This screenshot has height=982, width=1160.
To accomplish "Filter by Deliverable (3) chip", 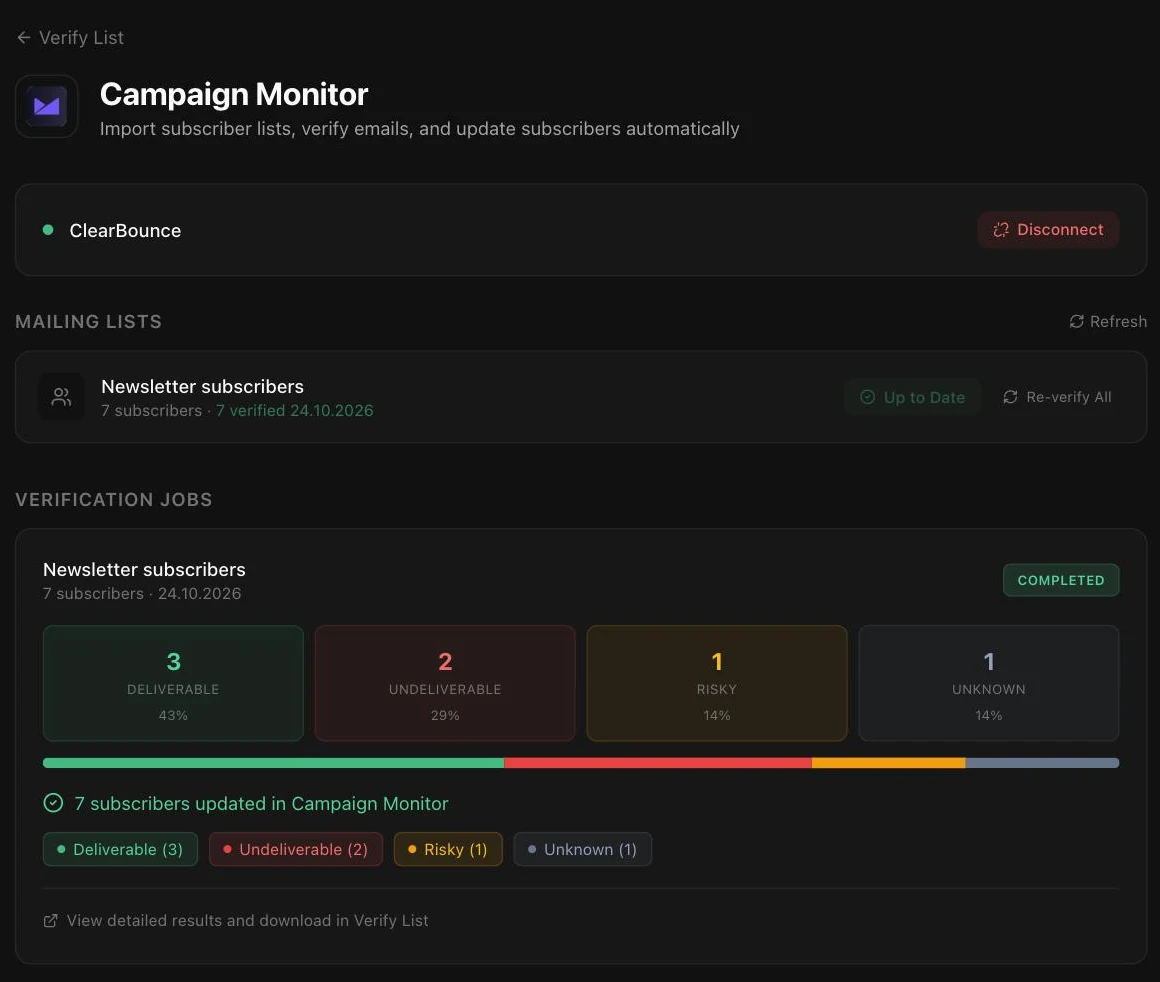I will tap(121, 850).
